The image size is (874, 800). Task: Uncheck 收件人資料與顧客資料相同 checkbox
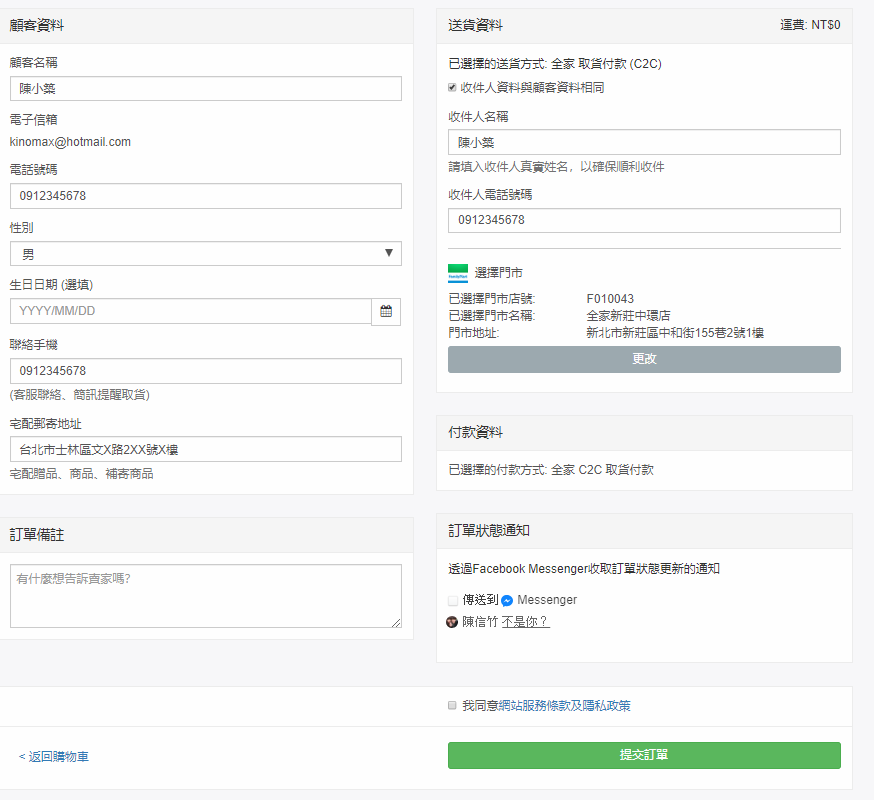pos(453,88)
